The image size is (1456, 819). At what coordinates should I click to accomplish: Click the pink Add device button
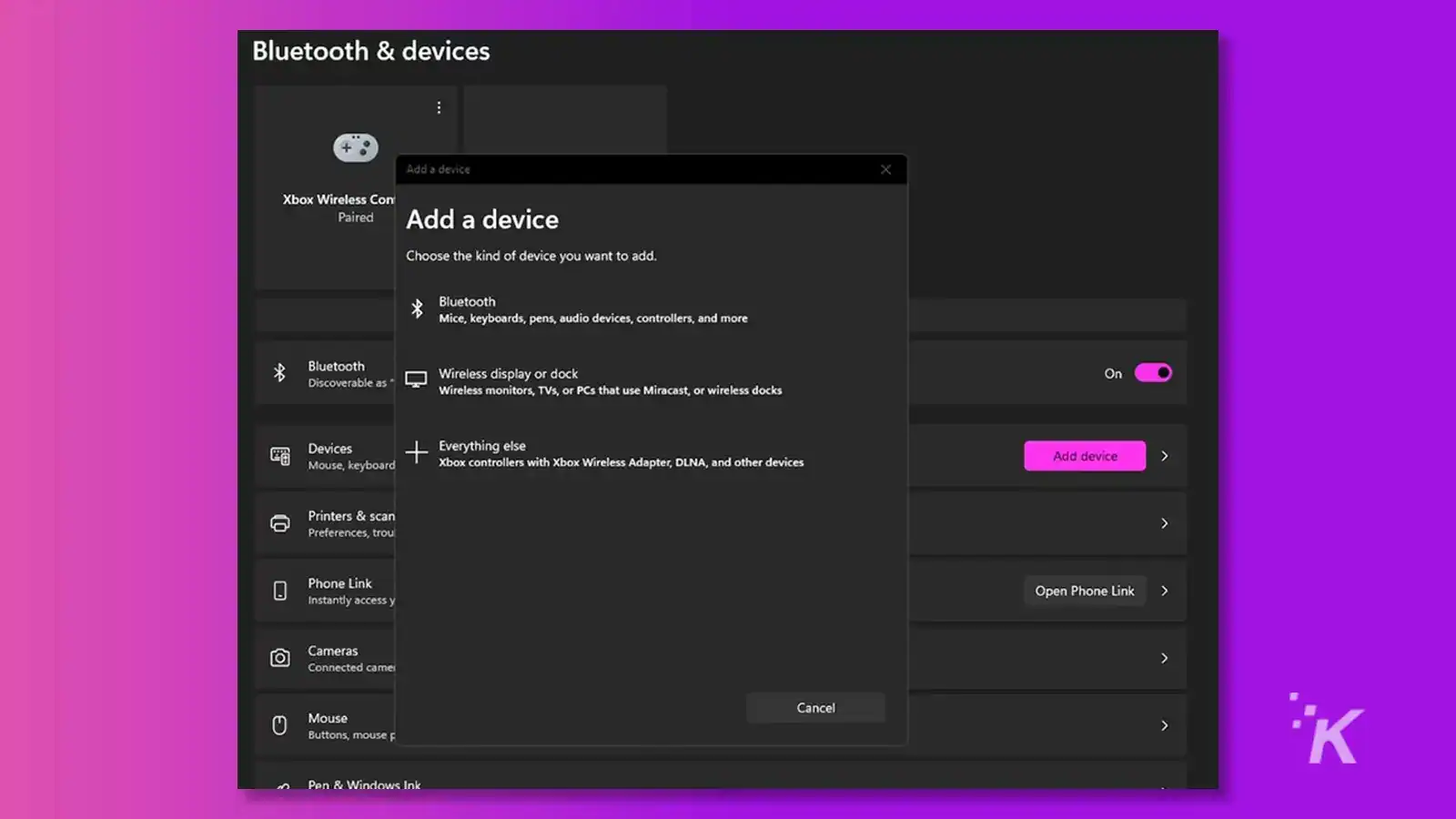point(1085,456)
